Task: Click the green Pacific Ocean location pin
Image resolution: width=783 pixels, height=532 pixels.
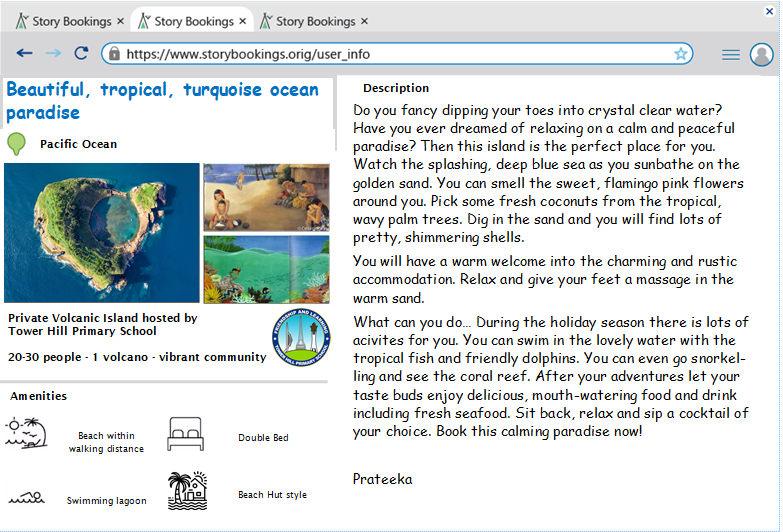Action: click(16, 144)
